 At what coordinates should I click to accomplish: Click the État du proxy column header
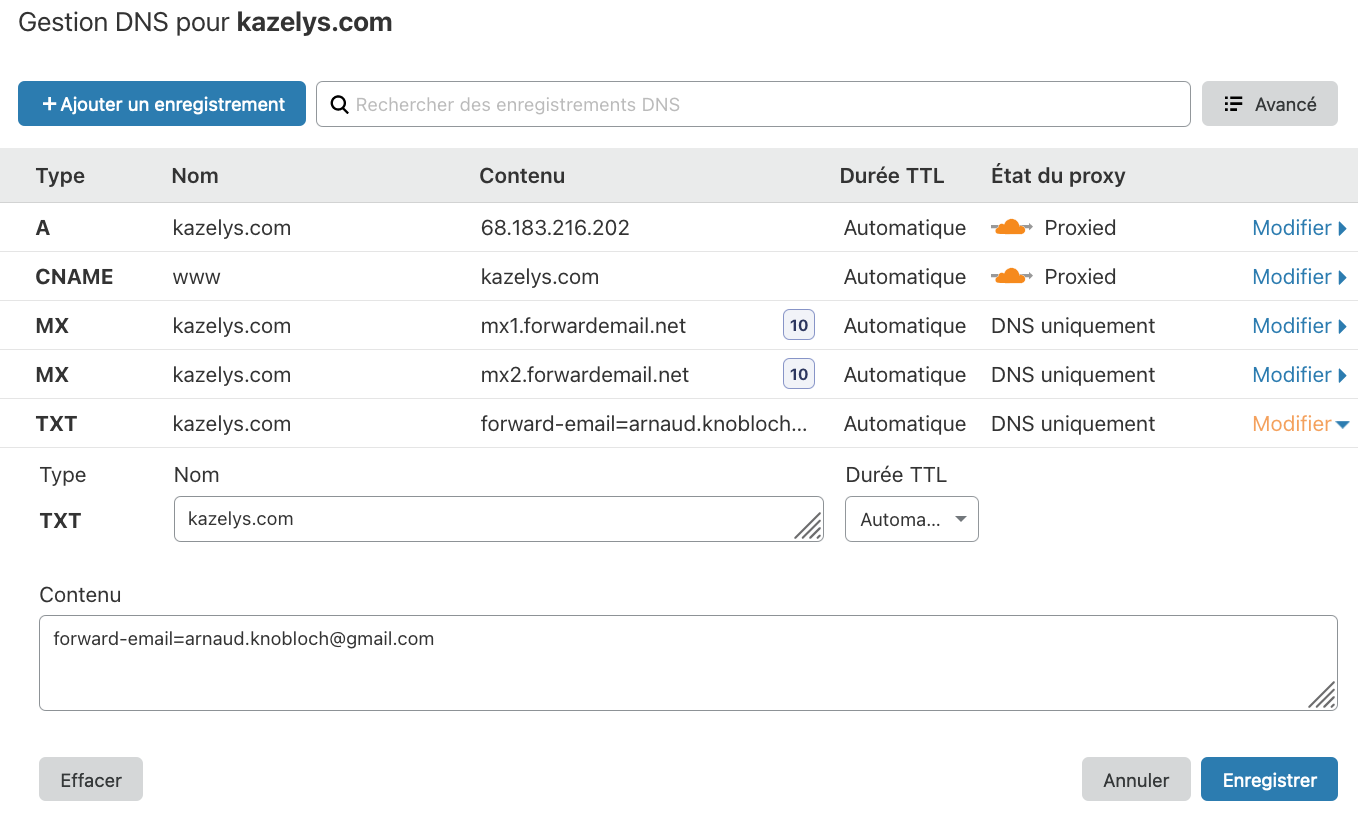tap(1058, 176)
